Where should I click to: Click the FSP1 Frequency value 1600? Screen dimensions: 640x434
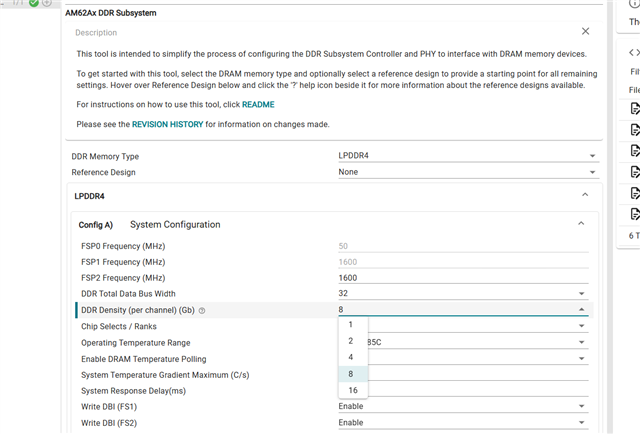[x=348, y=262]
